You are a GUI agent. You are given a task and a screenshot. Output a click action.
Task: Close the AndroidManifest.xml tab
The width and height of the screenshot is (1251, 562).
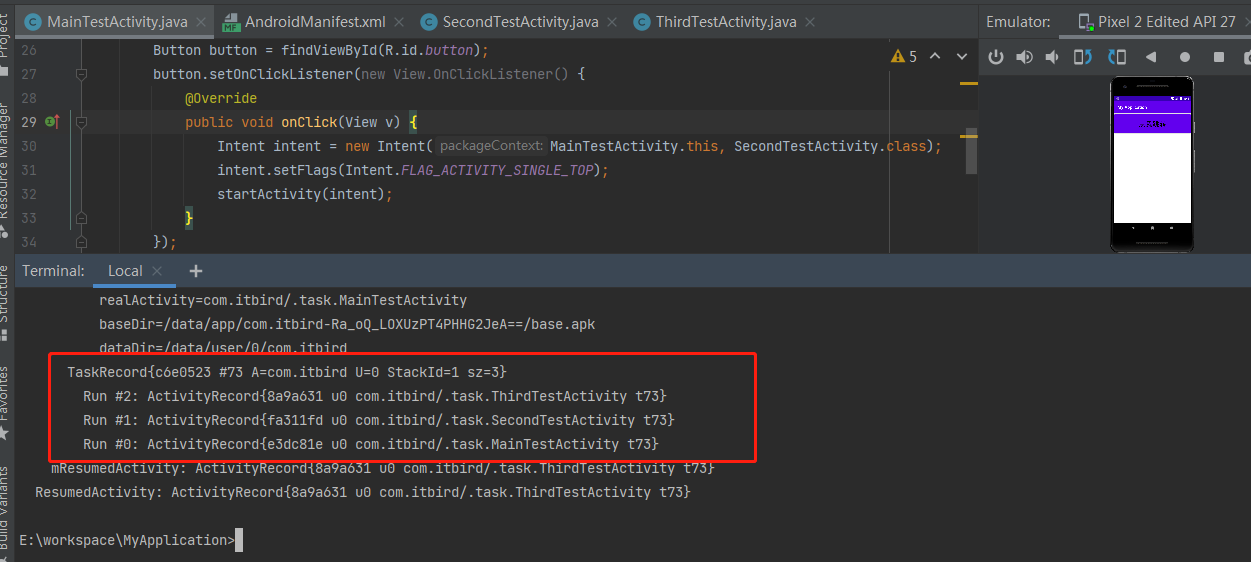pos(397,22)
